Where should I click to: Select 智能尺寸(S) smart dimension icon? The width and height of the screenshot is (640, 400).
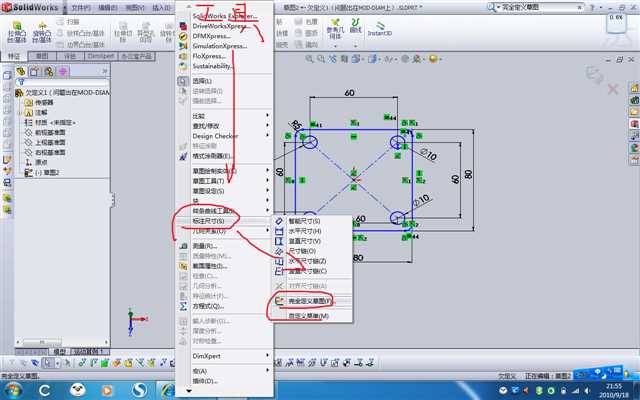279,221
